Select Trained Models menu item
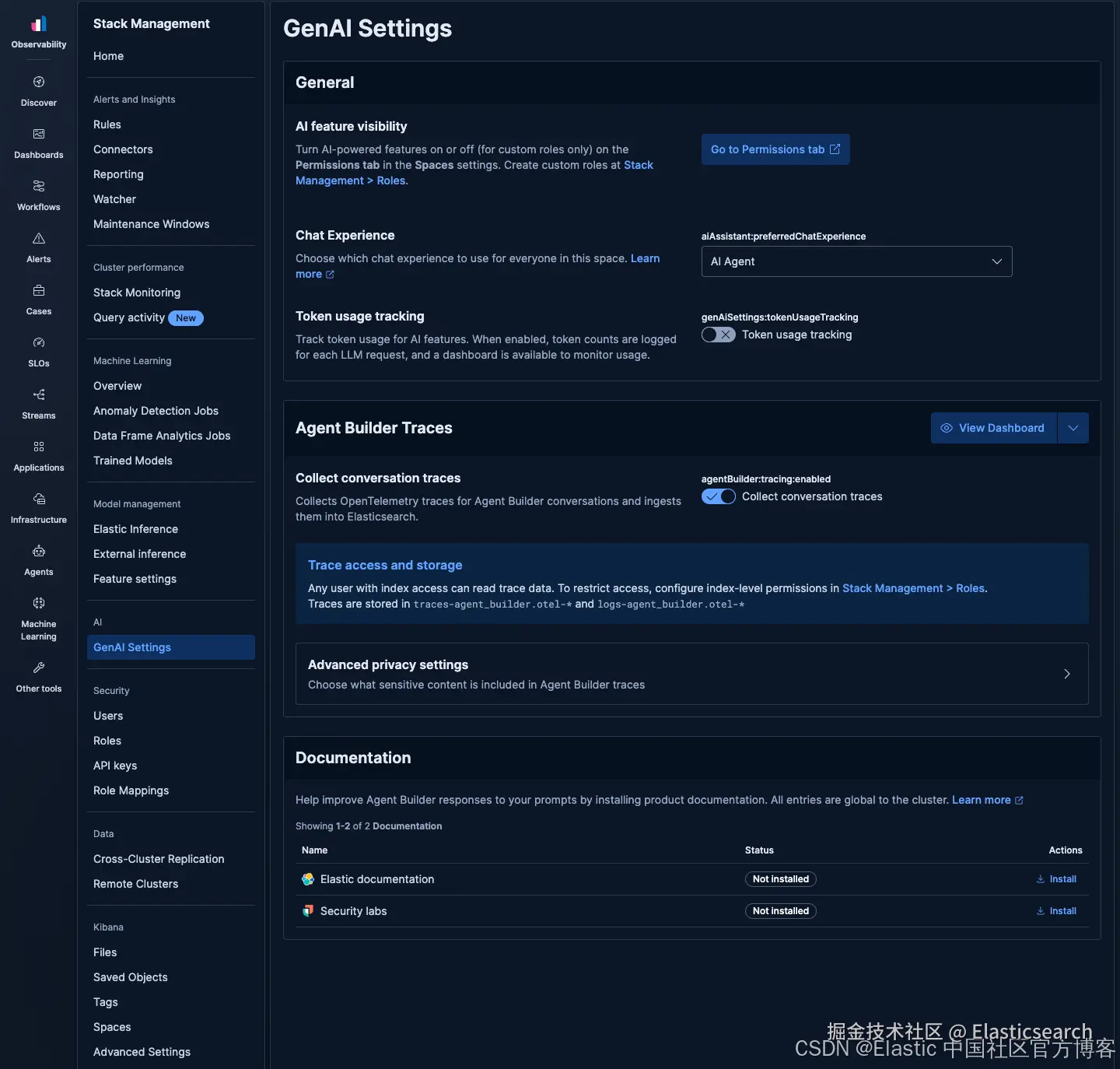The image size is (1120, 1069). [133, 461]
